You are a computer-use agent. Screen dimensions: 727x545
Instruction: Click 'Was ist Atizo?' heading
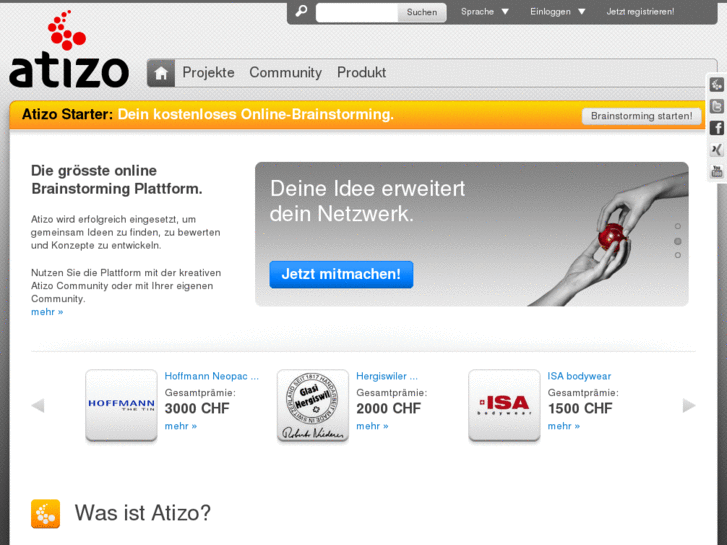coord(143,513)
